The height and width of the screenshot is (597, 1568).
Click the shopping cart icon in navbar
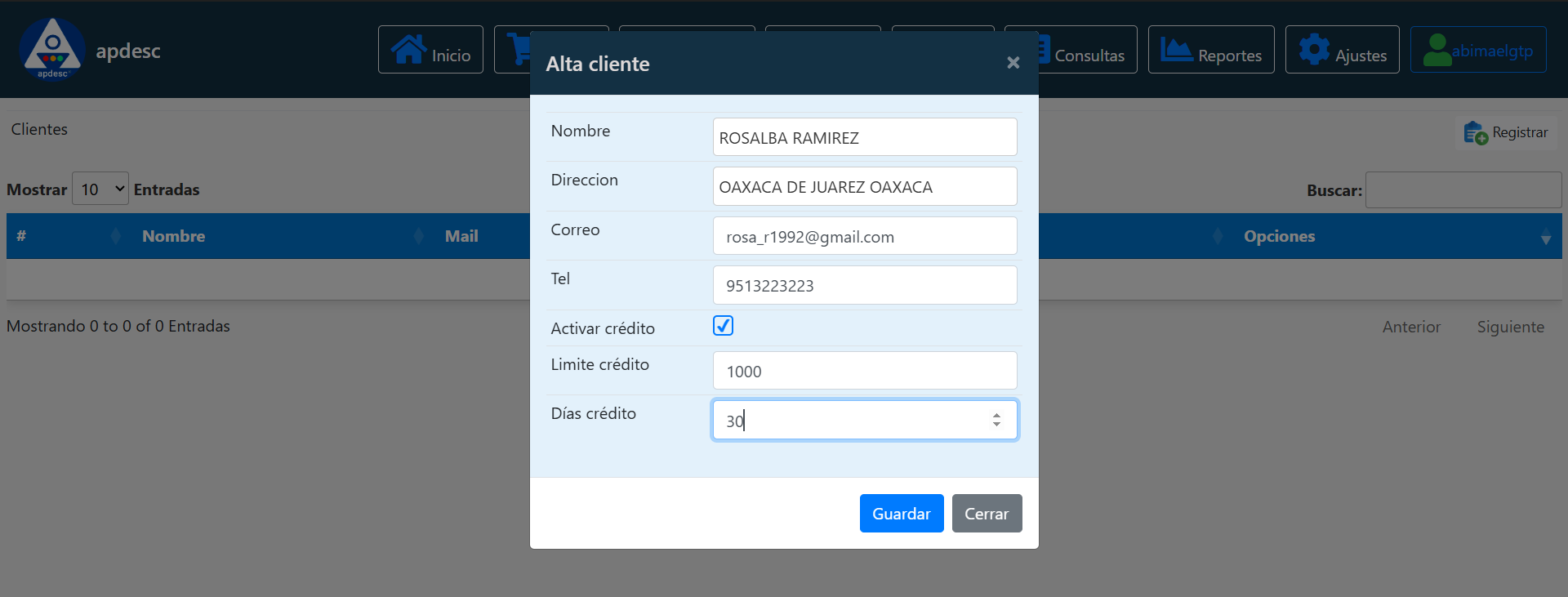(519, 49)
